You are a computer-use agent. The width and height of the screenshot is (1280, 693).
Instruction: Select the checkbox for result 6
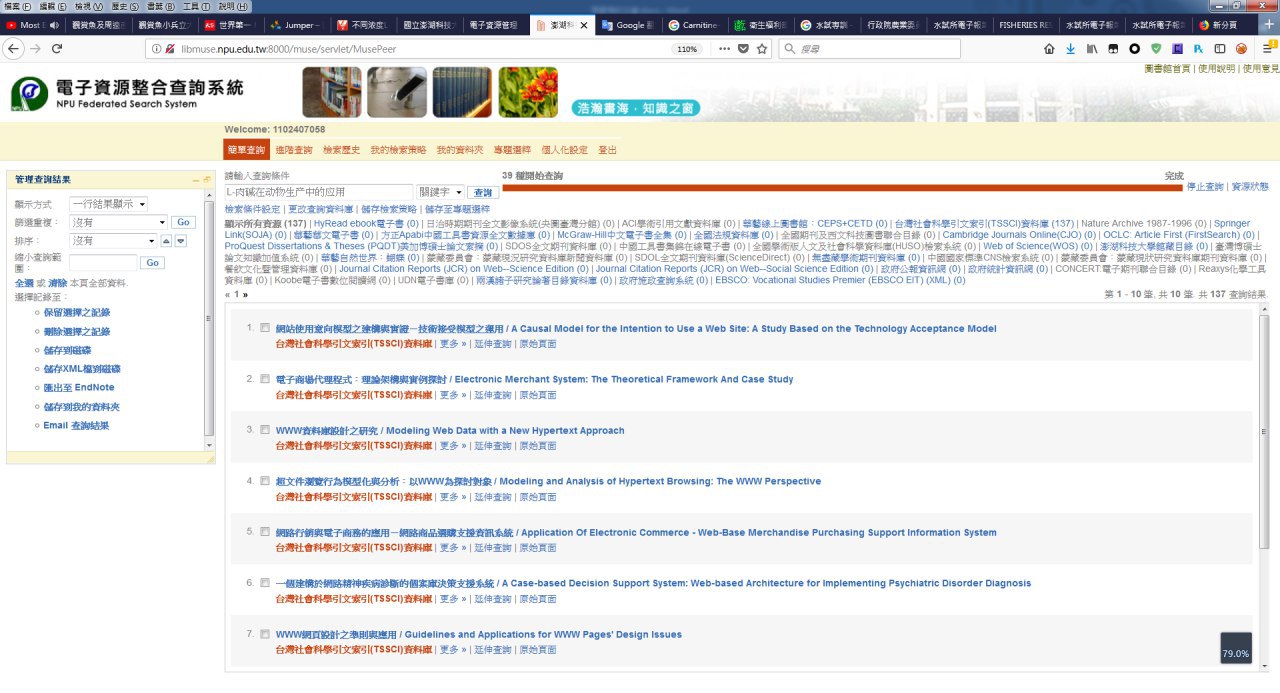pos(265,583)
